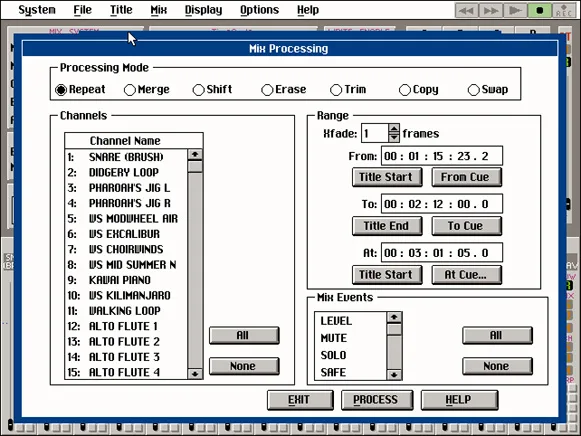Select channel 9 KAWAI PIANO
Image resolution: width=581 pixels, height=436 pixels.
[126, 280]
